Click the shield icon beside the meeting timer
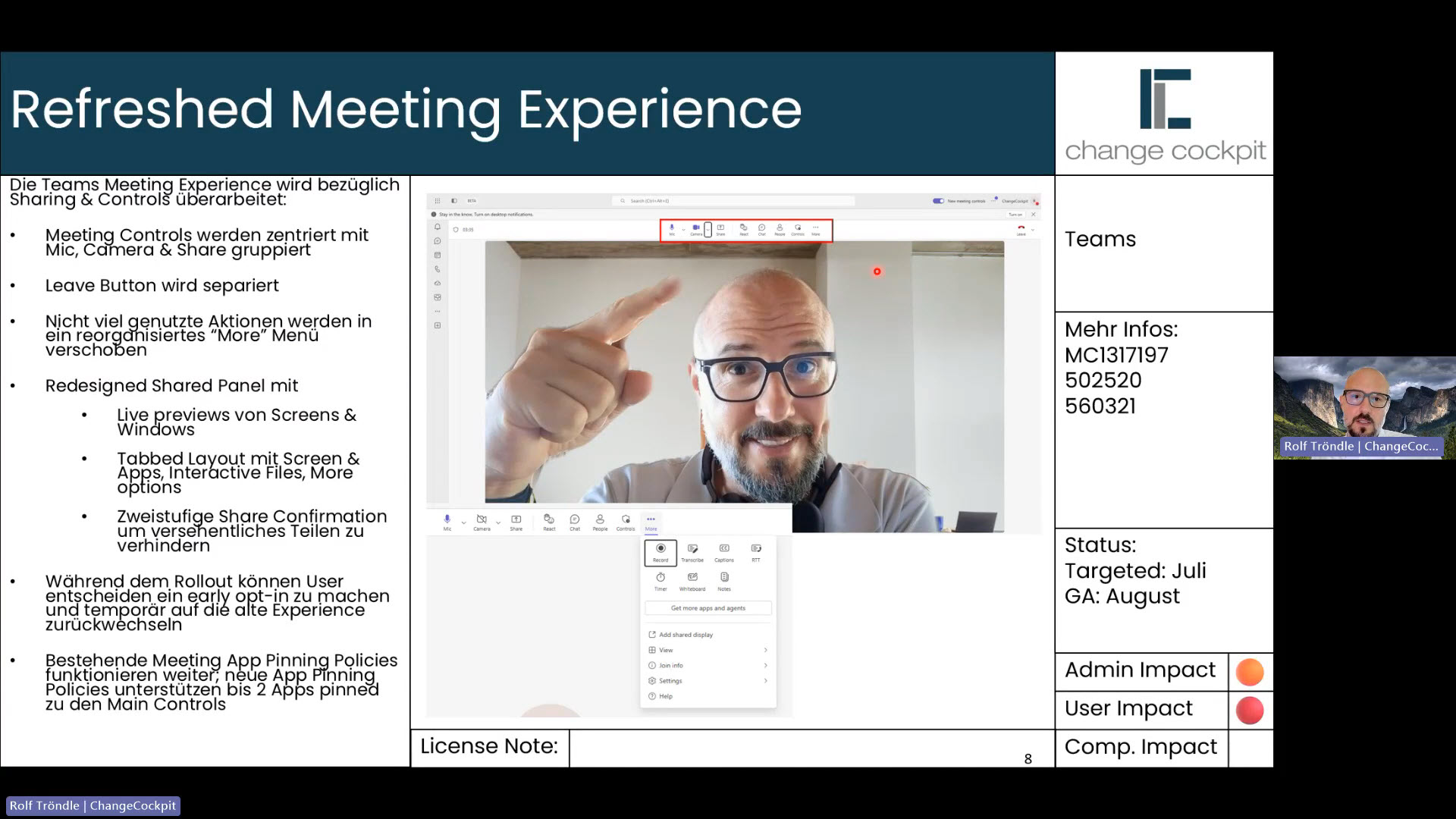The image size is (1456, 819). coord(456,230)
